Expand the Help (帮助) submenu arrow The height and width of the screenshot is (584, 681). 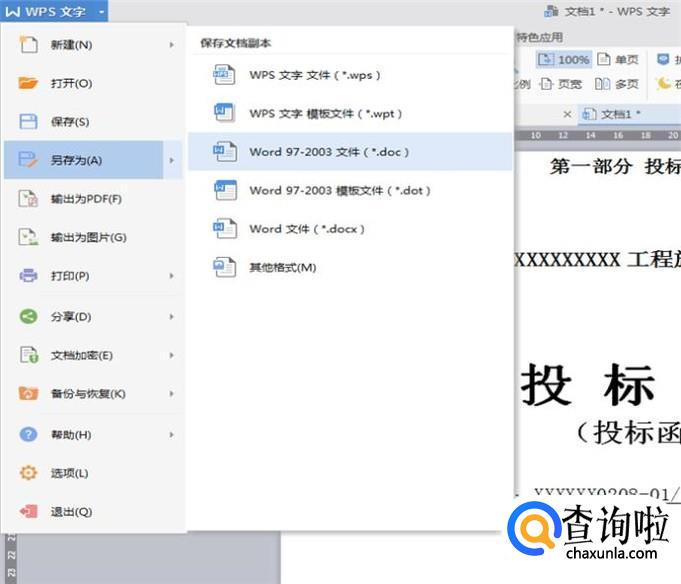172,435
